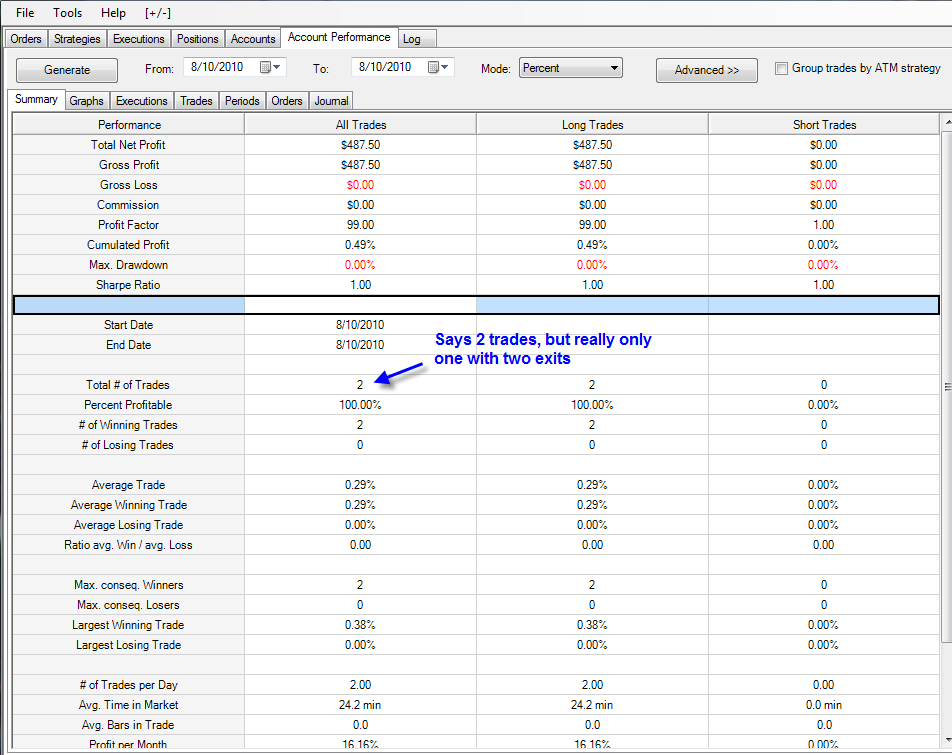
Task: Click Total # of Trades label
Action: (x=128, y=385)
